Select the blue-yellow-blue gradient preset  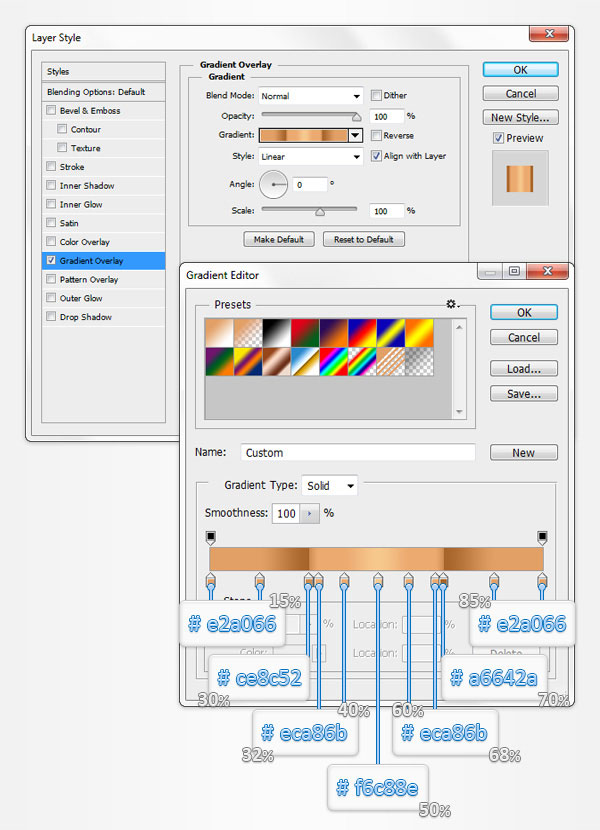(391, 333)
